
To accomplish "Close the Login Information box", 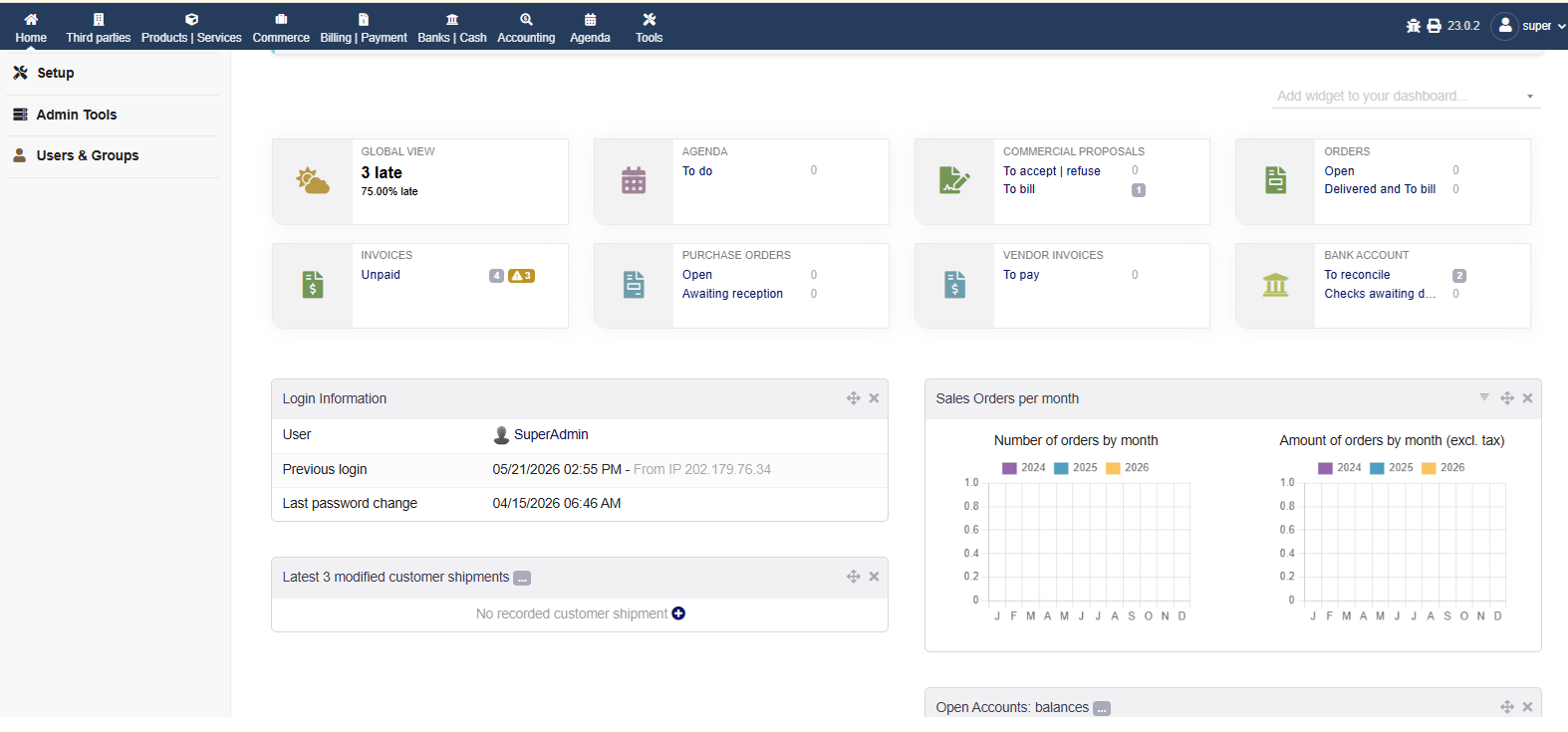I will (x=874, y=398).
